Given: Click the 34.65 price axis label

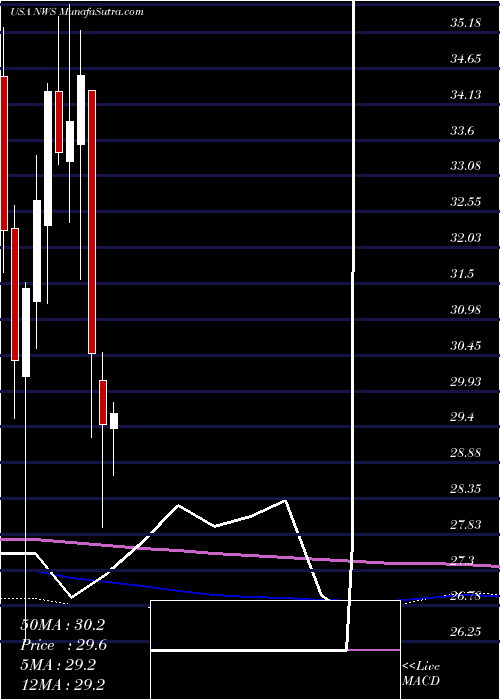Looking at the screenshot, I should point(465,58).
